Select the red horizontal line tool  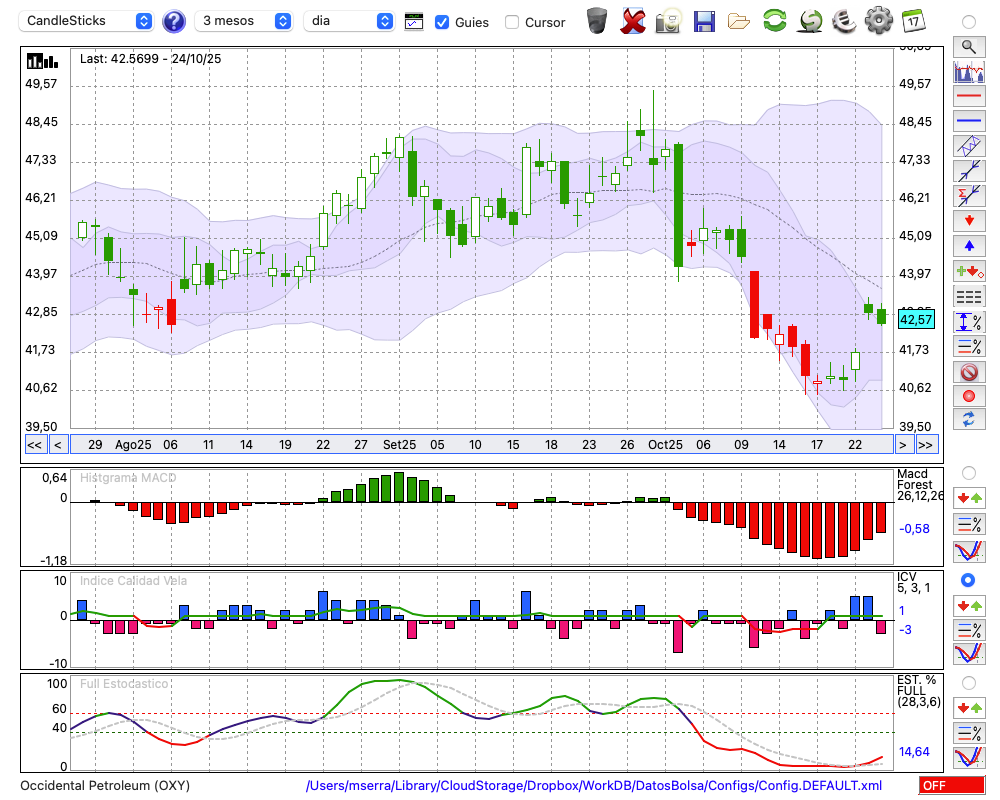(x=969, y=96)
